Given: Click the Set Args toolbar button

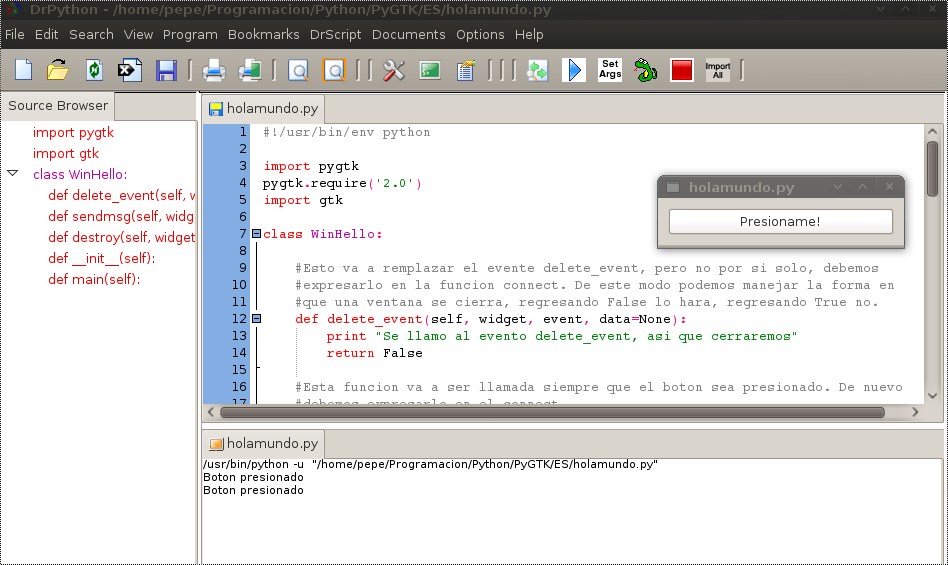Looking at the screenshot, I should (x=610, y=69).
